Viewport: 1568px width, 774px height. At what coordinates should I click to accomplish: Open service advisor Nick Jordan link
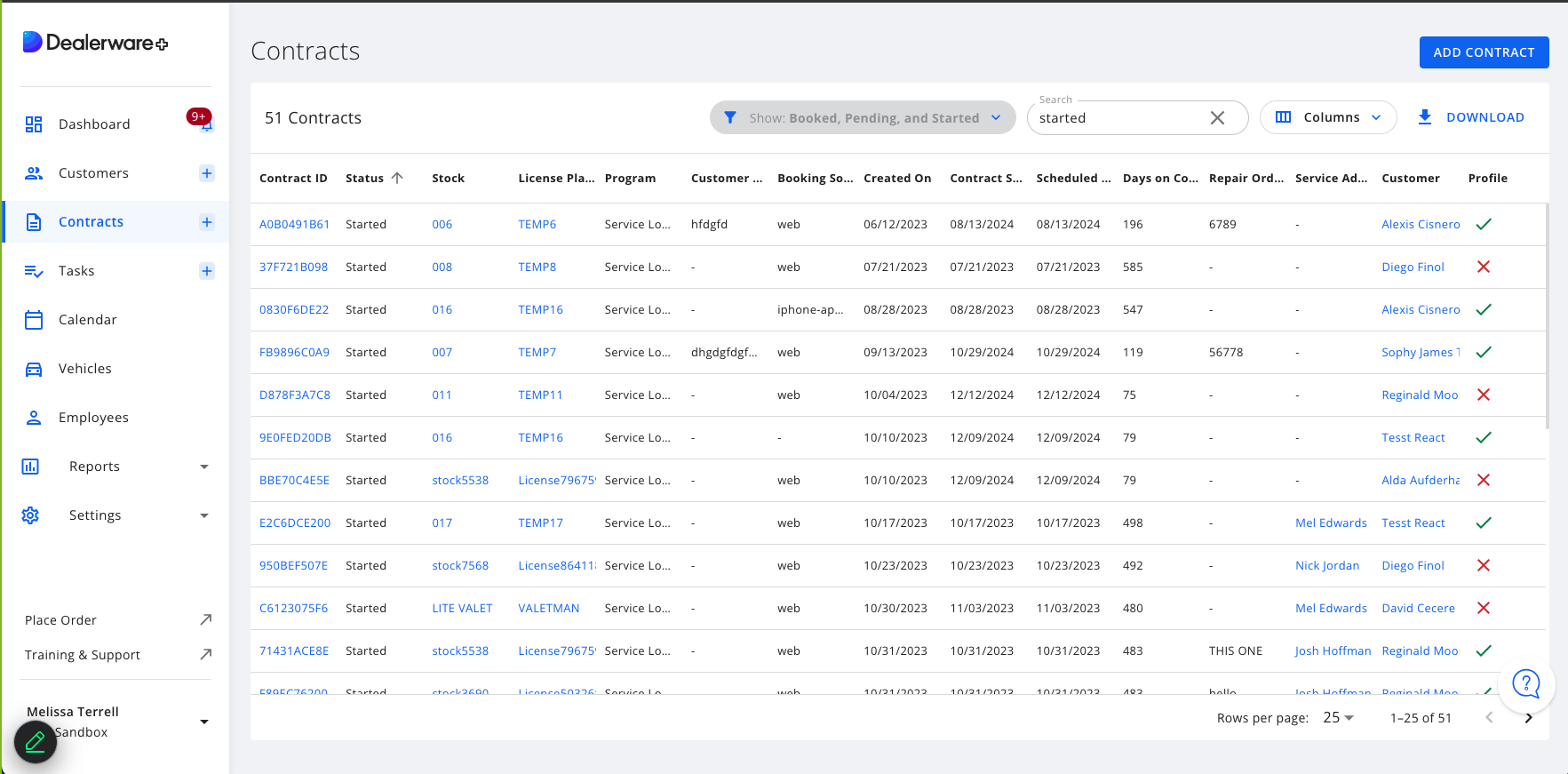click(x=1327, y=565)
